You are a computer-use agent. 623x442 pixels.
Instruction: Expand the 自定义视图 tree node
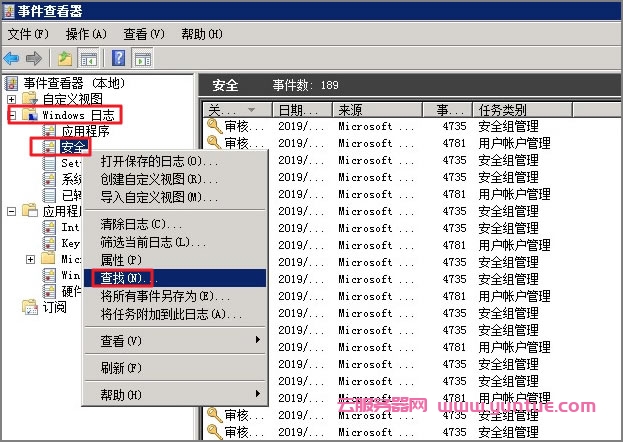pos(11,99)
